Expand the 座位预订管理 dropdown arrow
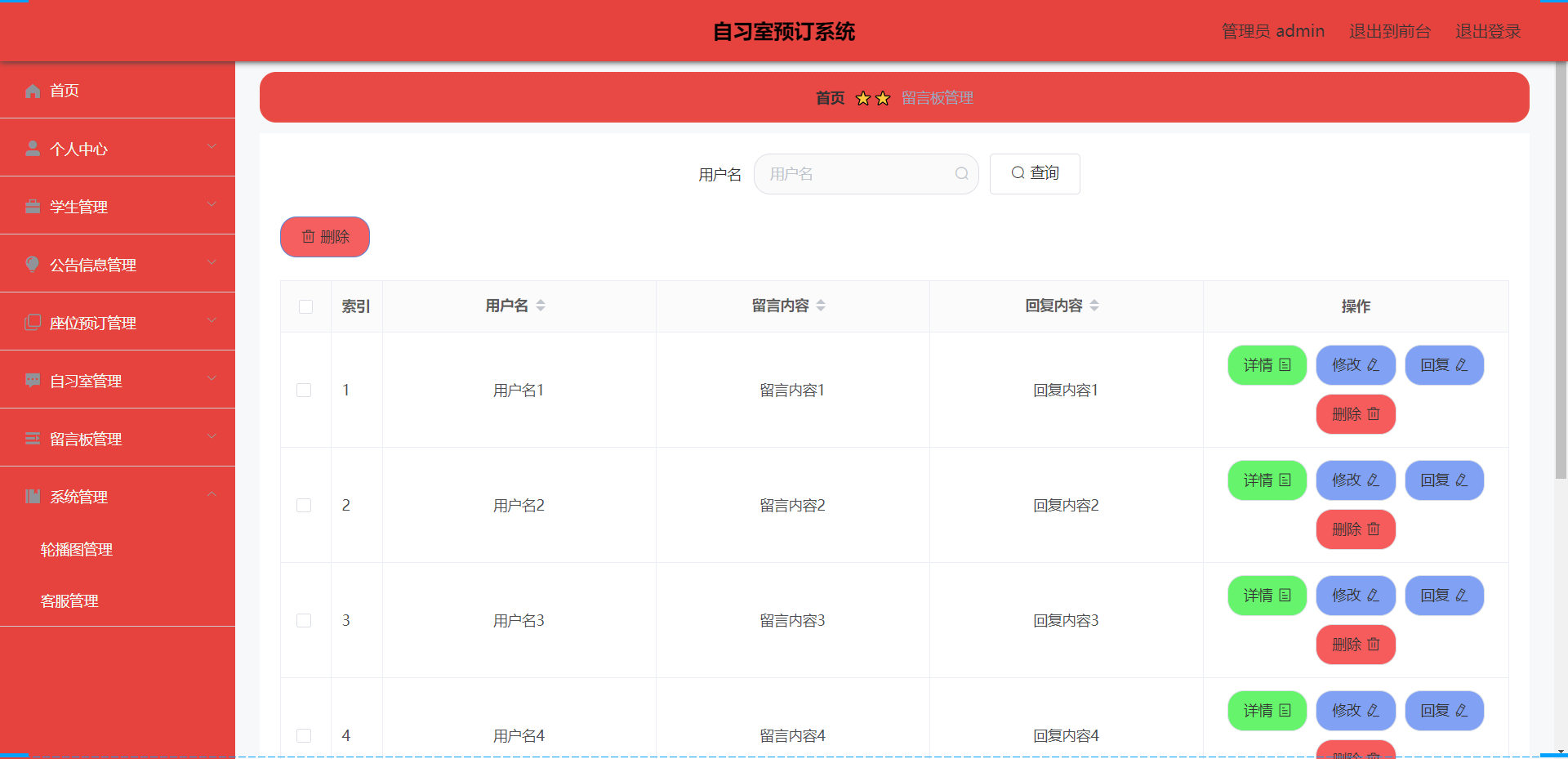 pos(212,319)
